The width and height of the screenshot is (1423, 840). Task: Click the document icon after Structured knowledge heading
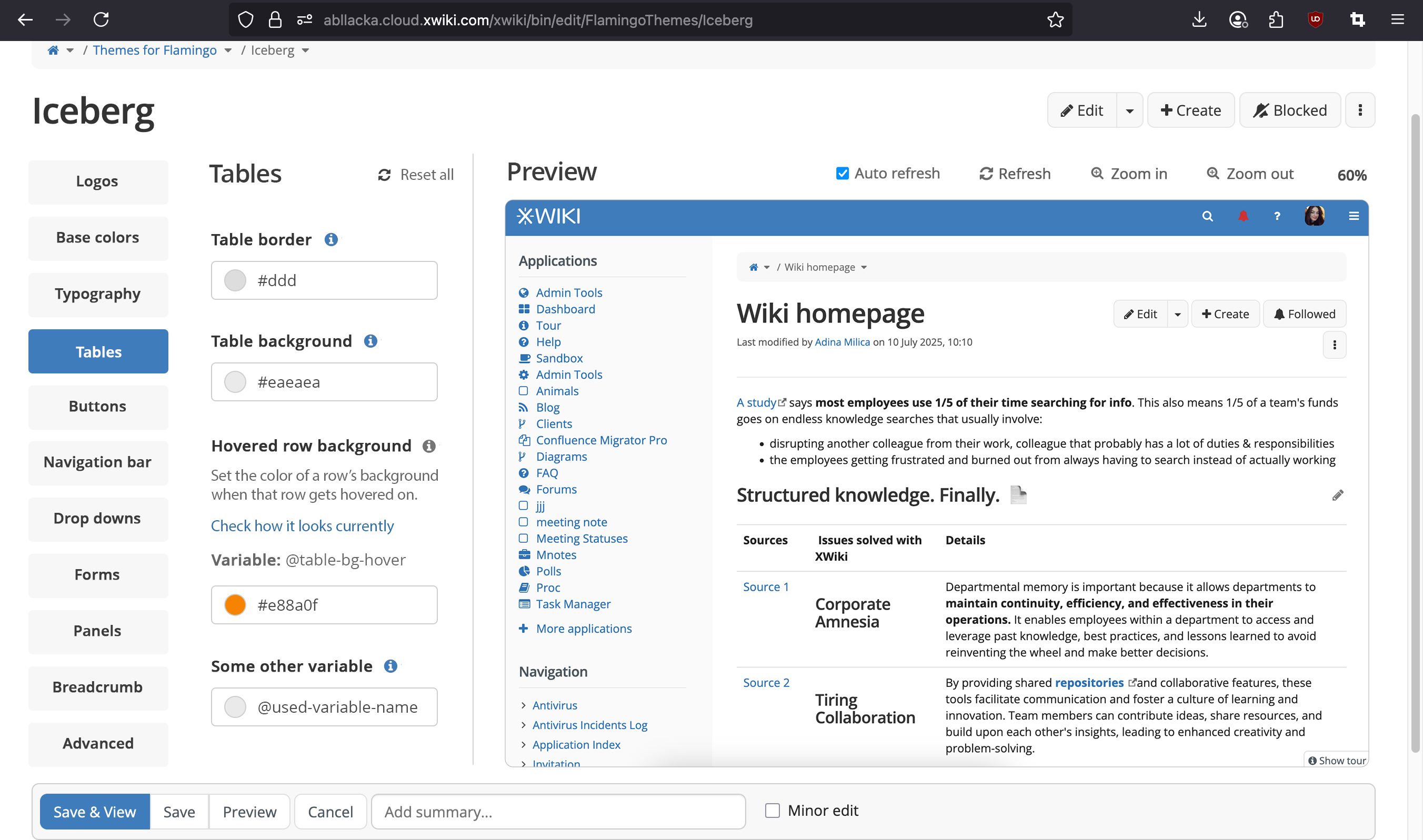[x=1018, y=495]
